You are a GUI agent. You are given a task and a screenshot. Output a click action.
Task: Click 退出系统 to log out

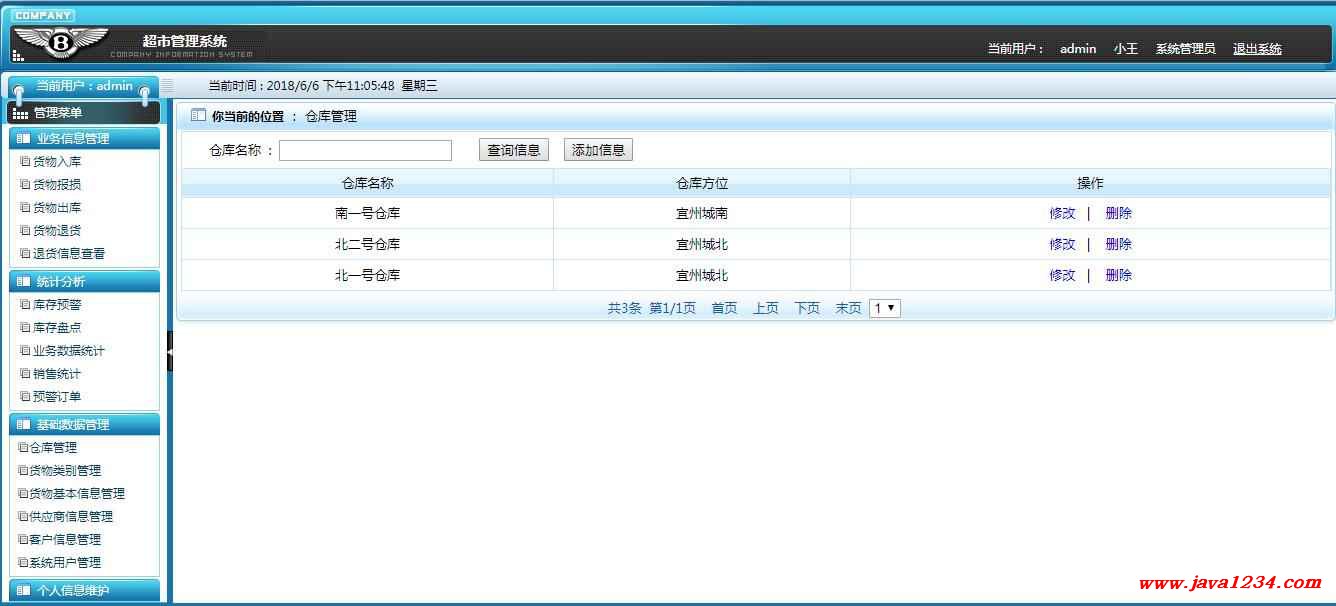click(x=1257, y=49)
